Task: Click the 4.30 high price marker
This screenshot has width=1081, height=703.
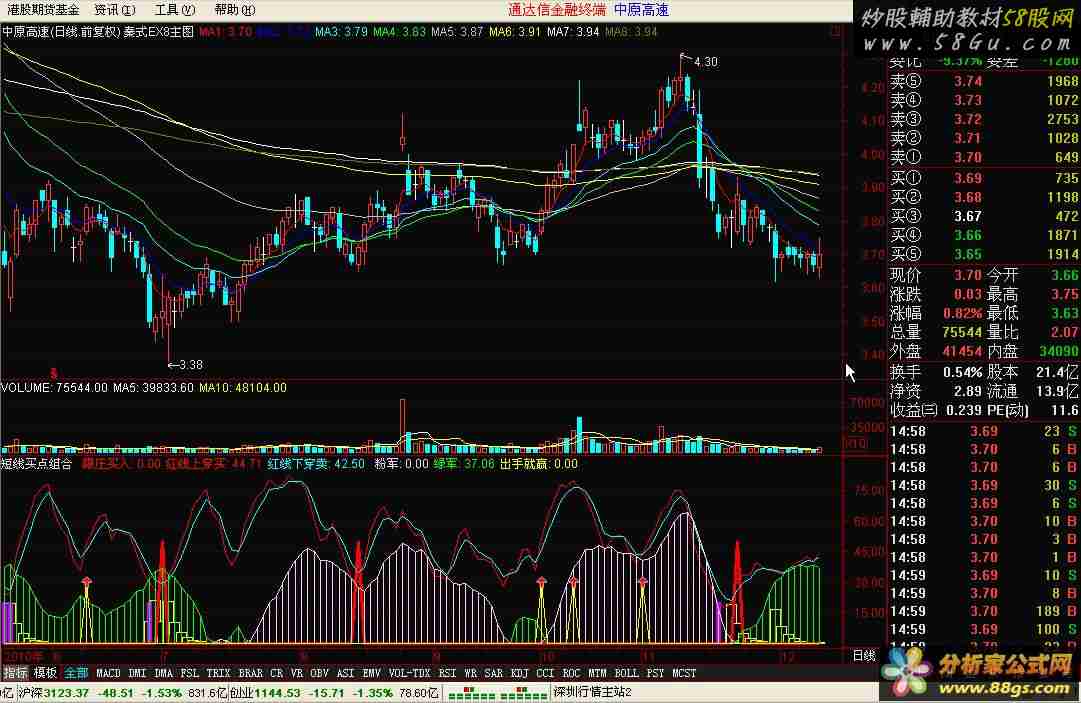Action: pyautogui.click(x=705, y=62)
